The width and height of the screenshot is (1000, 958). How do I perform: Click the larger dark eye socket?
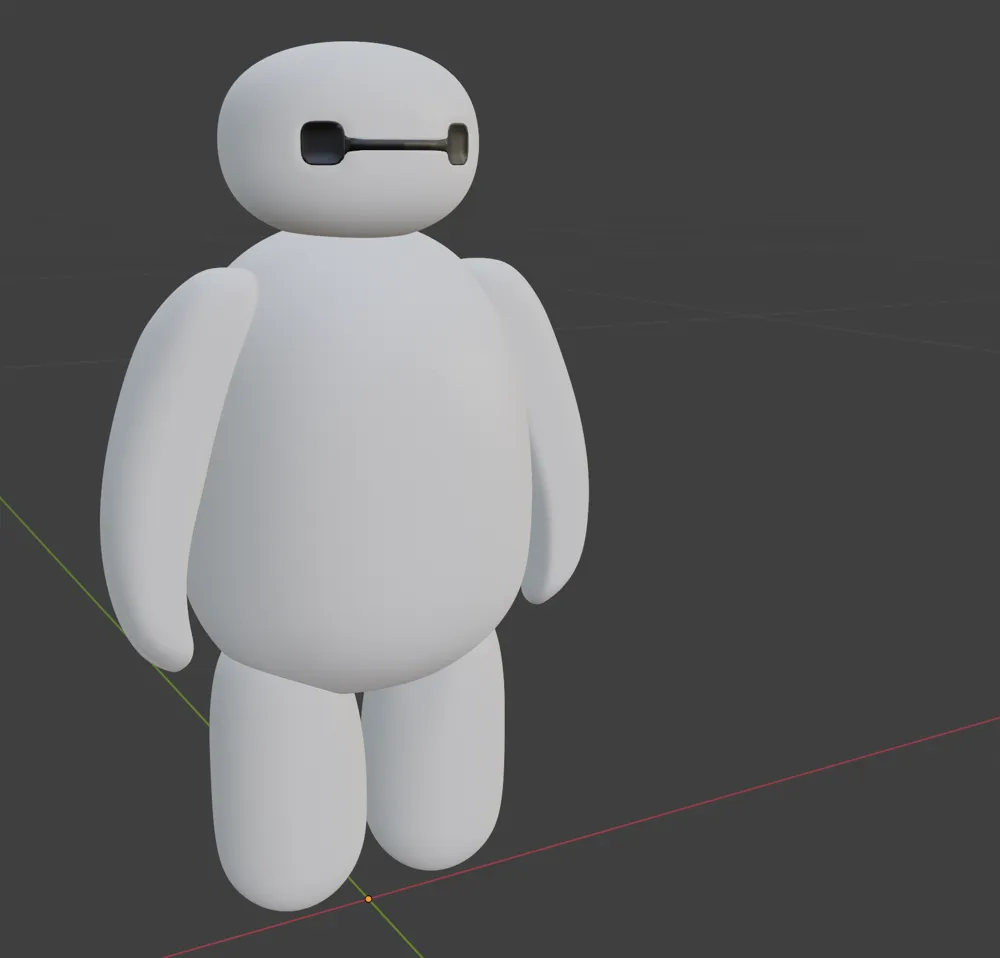pyautogui.click(x=323, y=143)
